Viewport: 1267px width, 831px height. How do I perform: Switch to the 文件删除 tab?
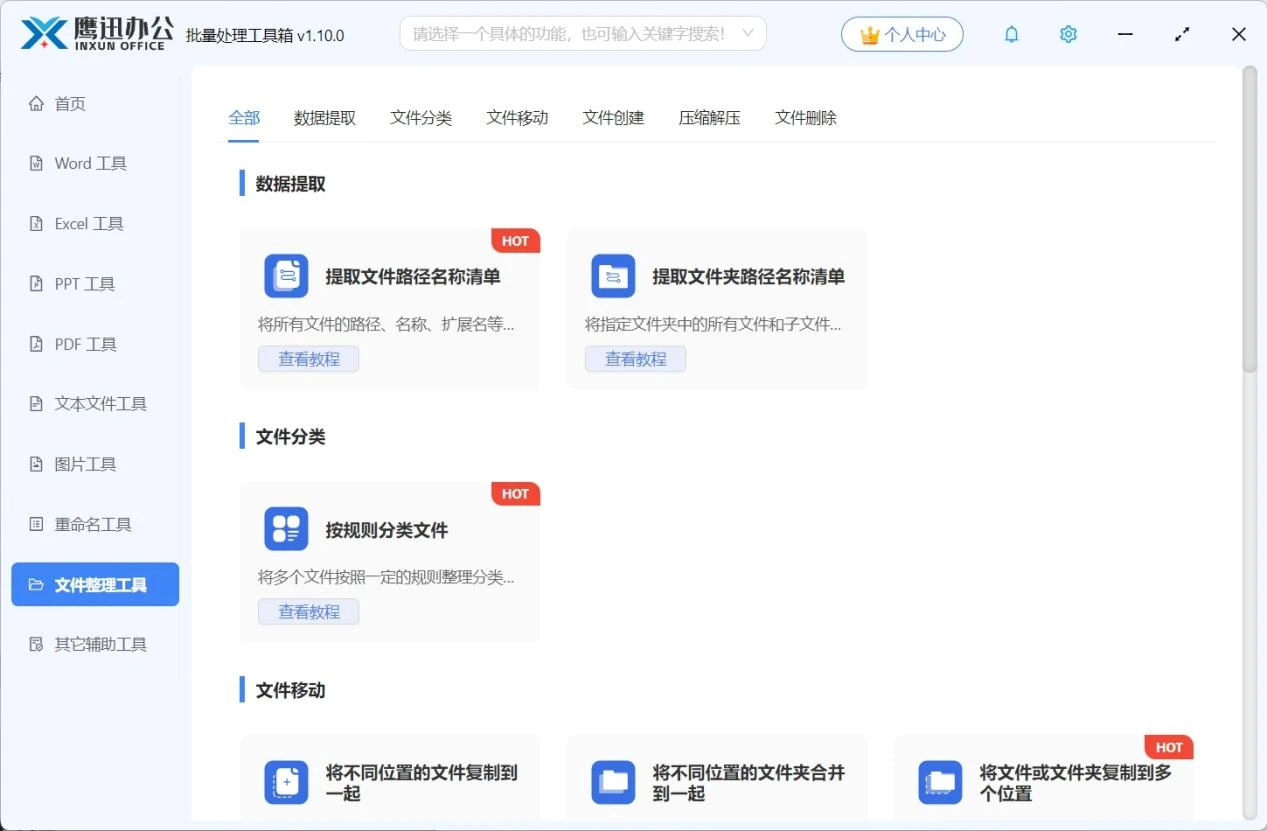pyautogui.click(x=805, y=117)
